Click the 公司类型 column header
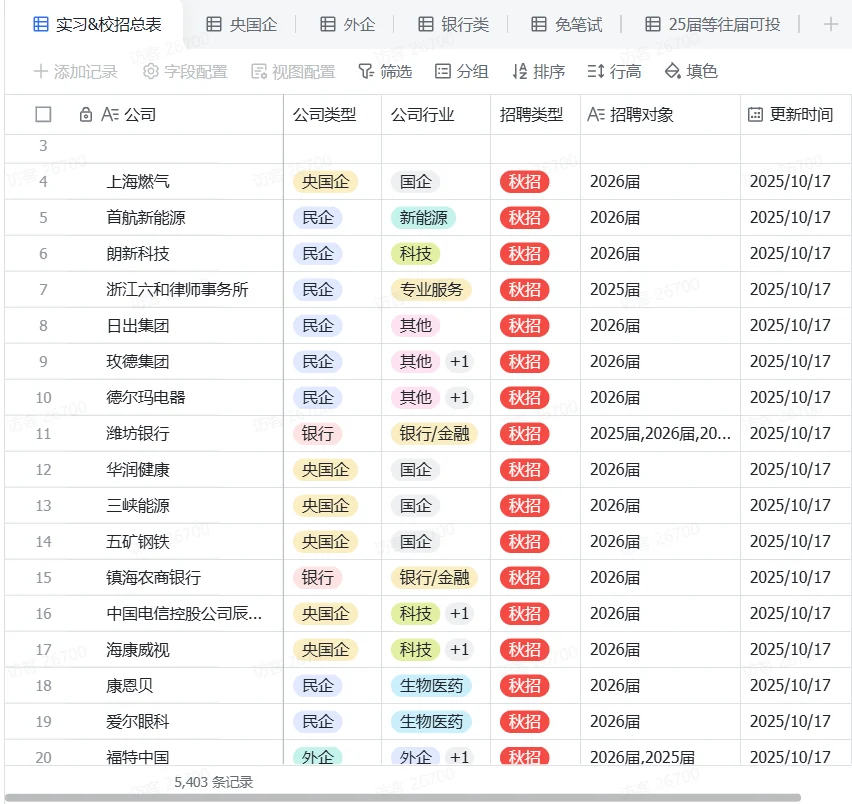Viewport: 852px width, 804px height. [324, 115]
